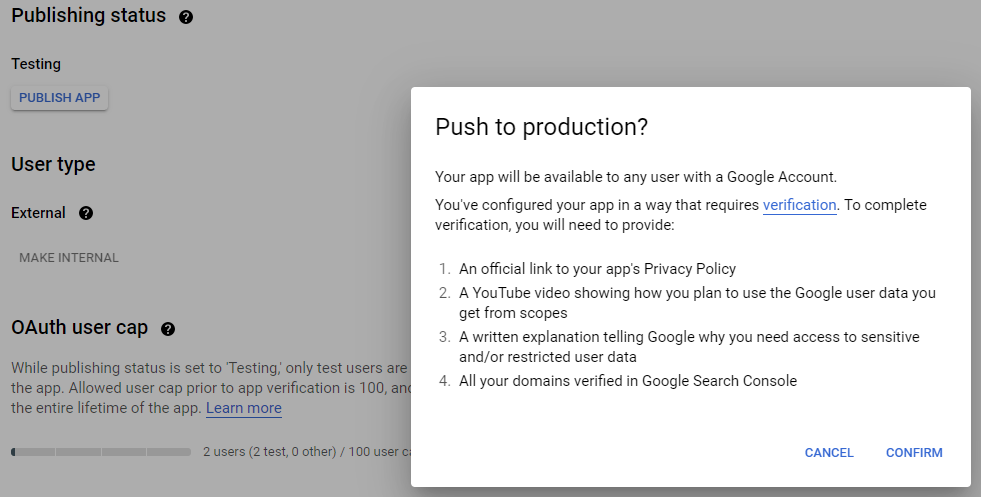Select the Privacy Policy requirement line
This screenshot has width=981, height=497.
597,269
